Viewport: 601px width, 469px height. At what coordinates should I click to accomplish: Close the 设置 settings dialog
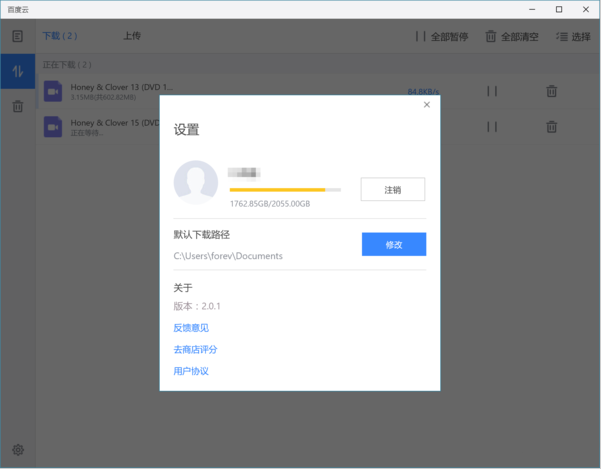[x=427, y=105]
